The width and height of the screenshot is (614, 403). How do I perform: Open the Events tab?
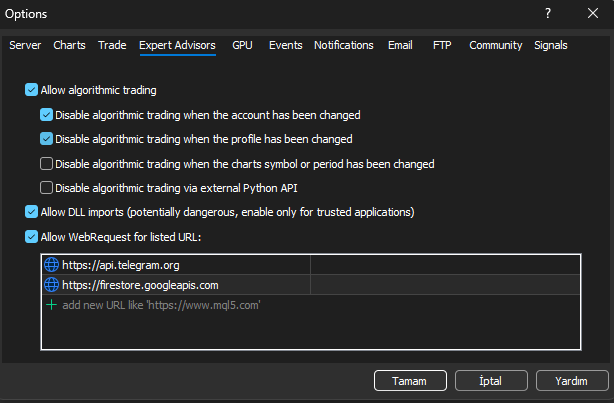pos(285,45)
